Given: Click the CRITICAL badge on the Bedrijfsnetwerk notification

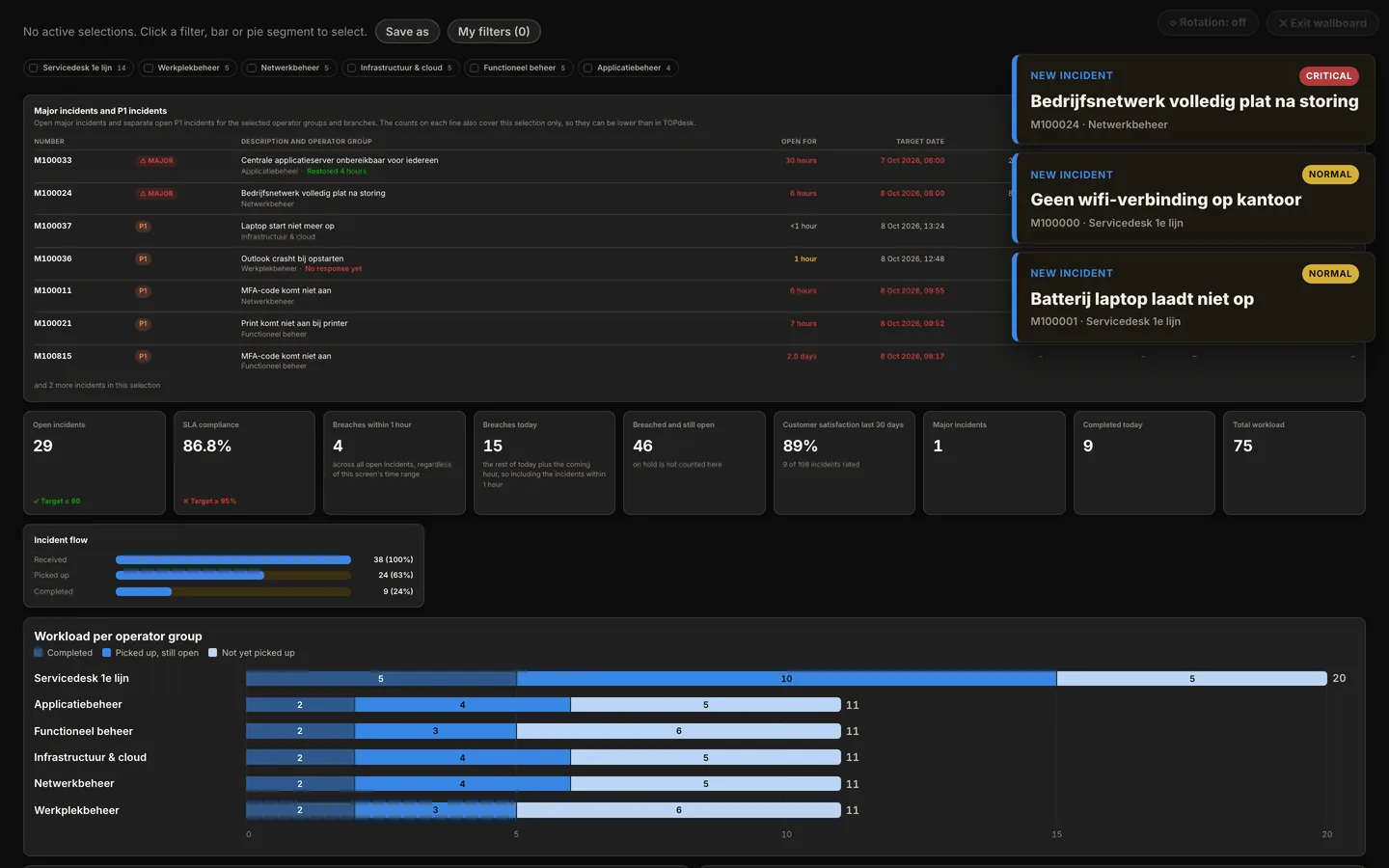Looking at the screenshot, I should [x=1329, y=76].
